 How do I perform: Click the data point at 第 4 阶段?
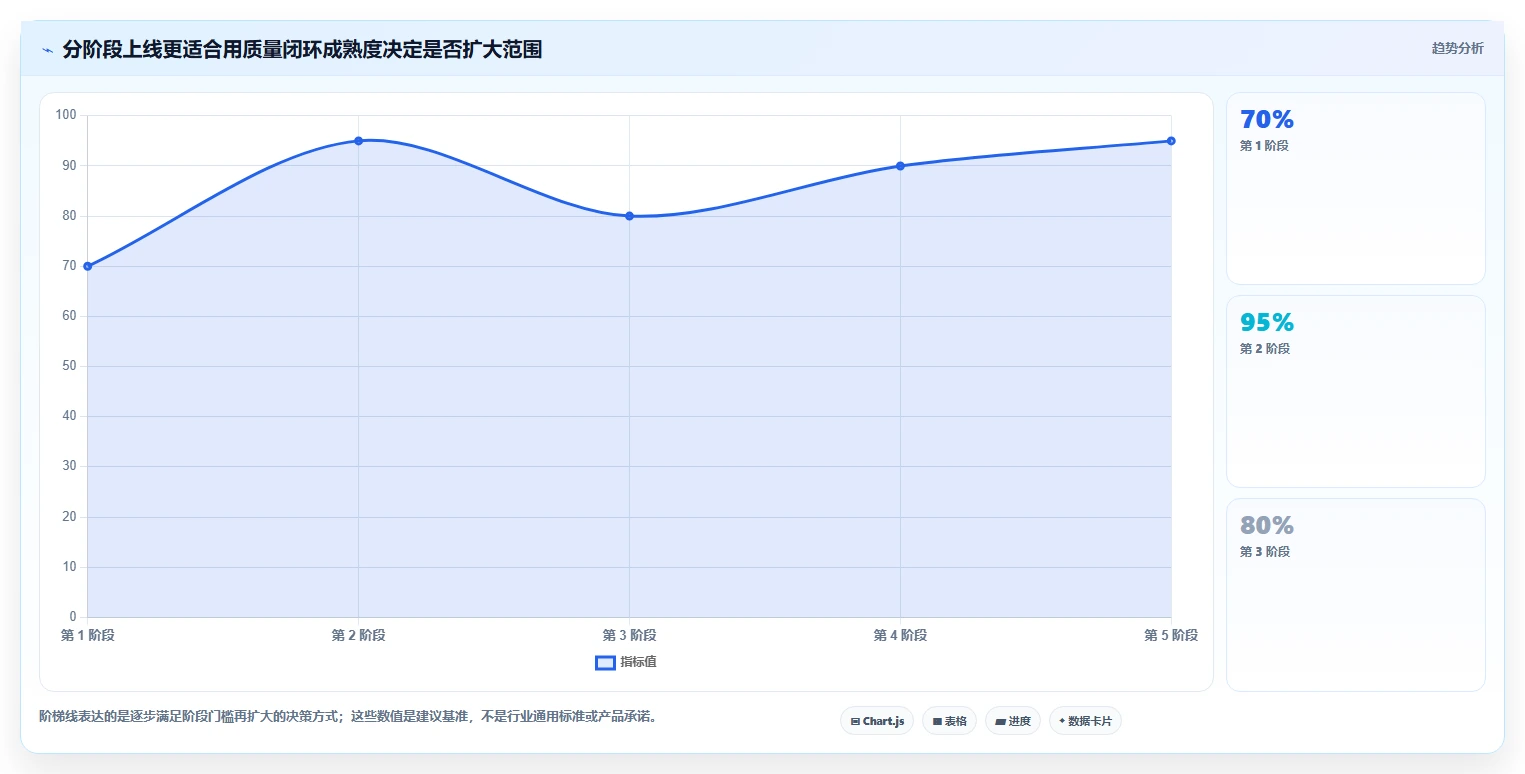tap(900, 166)
